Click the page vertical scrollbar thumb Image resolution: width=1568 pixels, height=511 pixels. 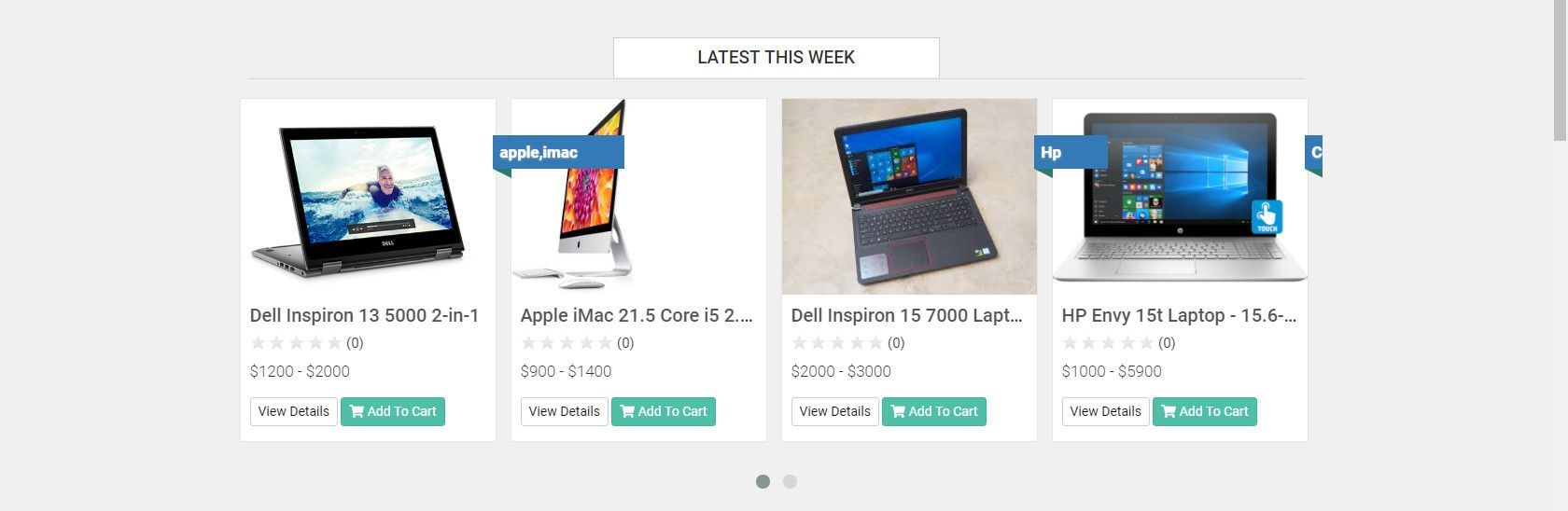click(1561, 70)
